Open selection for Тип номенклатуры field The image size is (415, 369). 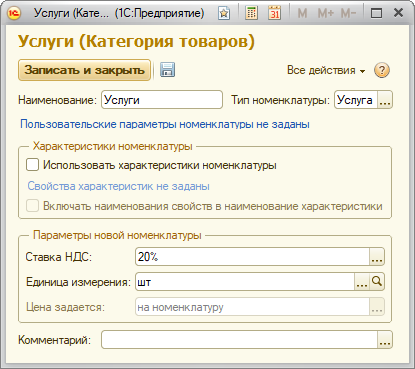pyautogui.click(x=385, y=100)
